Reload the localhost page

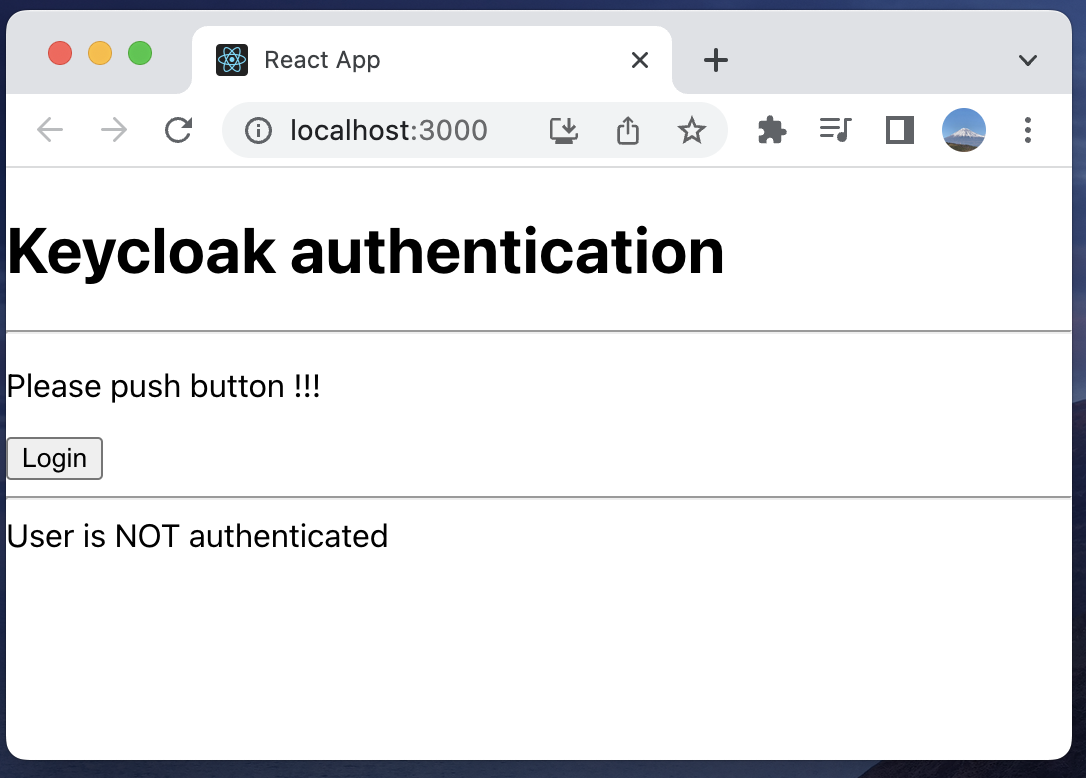[178, 130]
